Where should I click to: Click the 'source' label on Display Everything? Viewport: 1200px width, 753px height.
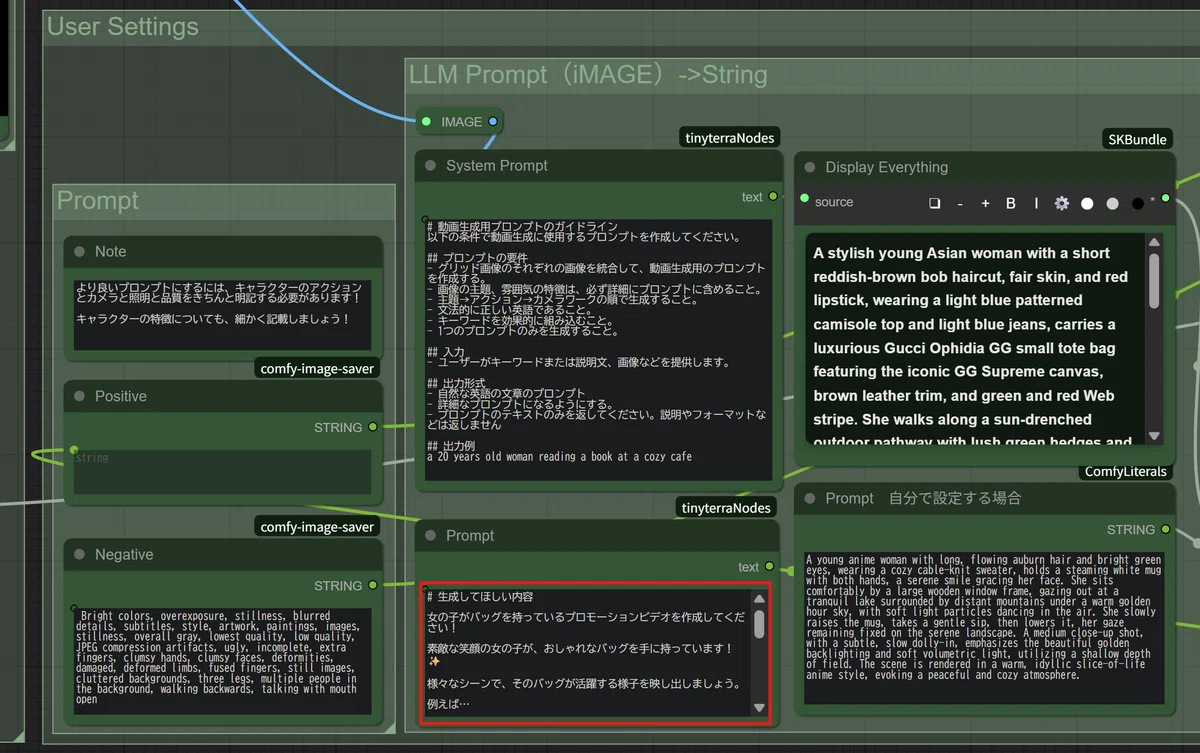tap(834, 202)
